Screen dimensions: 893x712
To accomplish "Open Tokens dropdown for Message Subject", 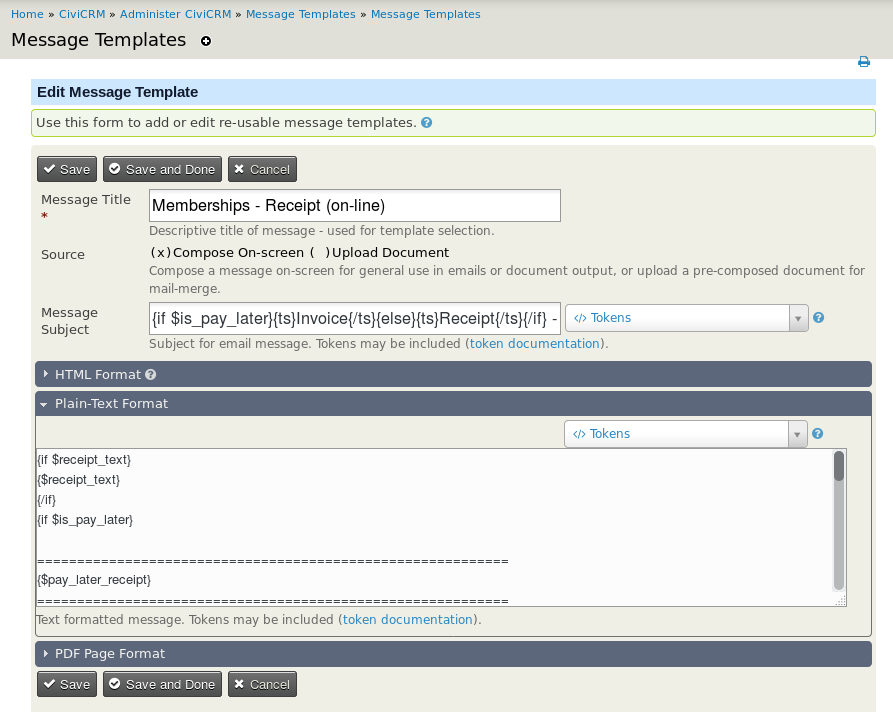I will click(x=686, y=318).
